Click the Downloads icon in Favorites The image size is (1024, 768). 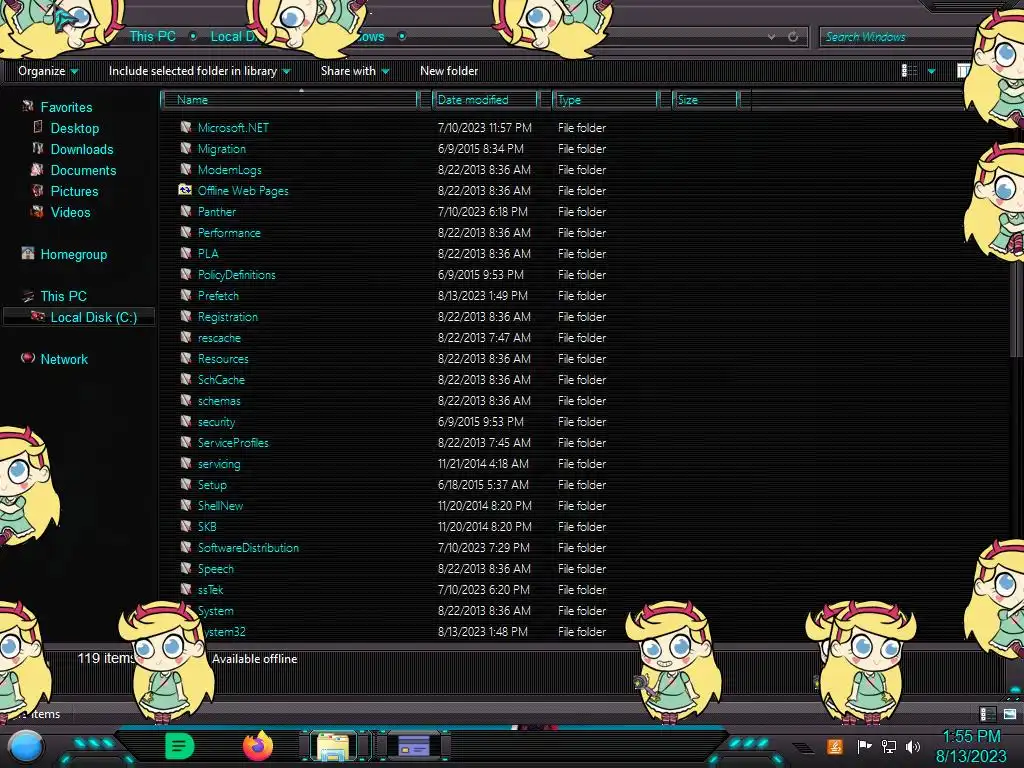[x=38, y=148]
